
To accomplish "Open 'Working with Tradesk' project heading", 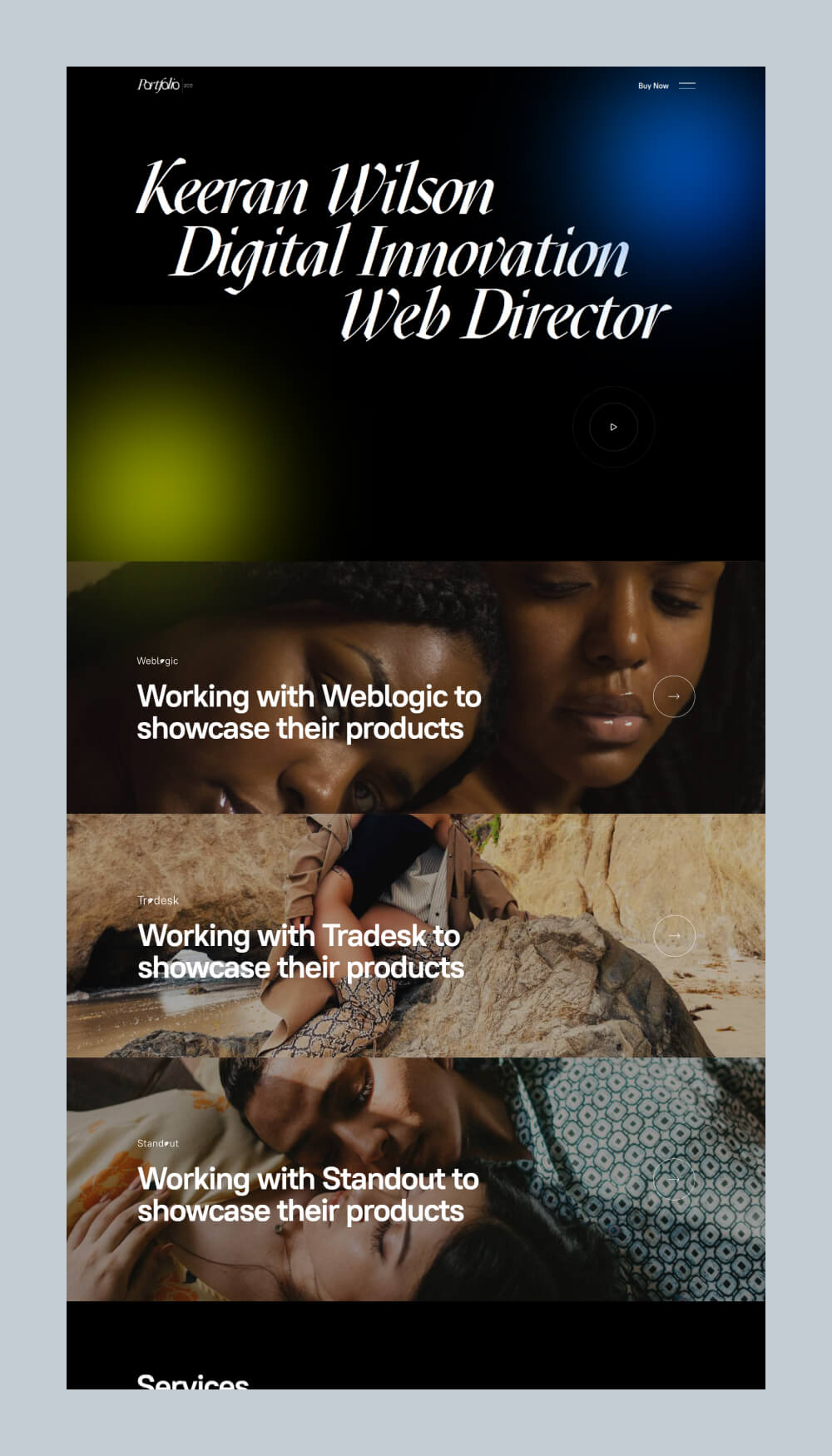I will point(300,952).
